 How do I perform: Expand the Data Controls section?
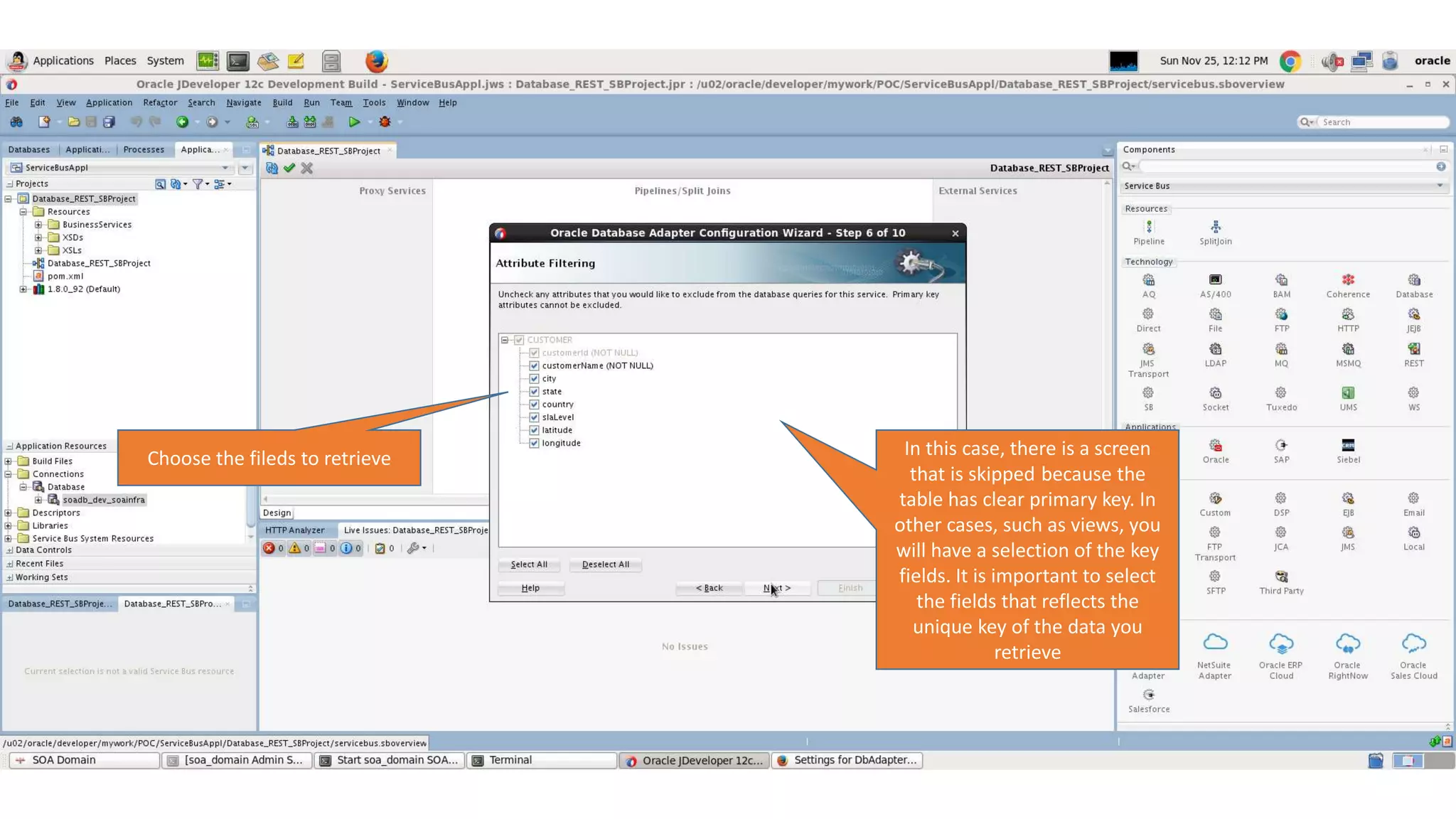coord(9,550)
